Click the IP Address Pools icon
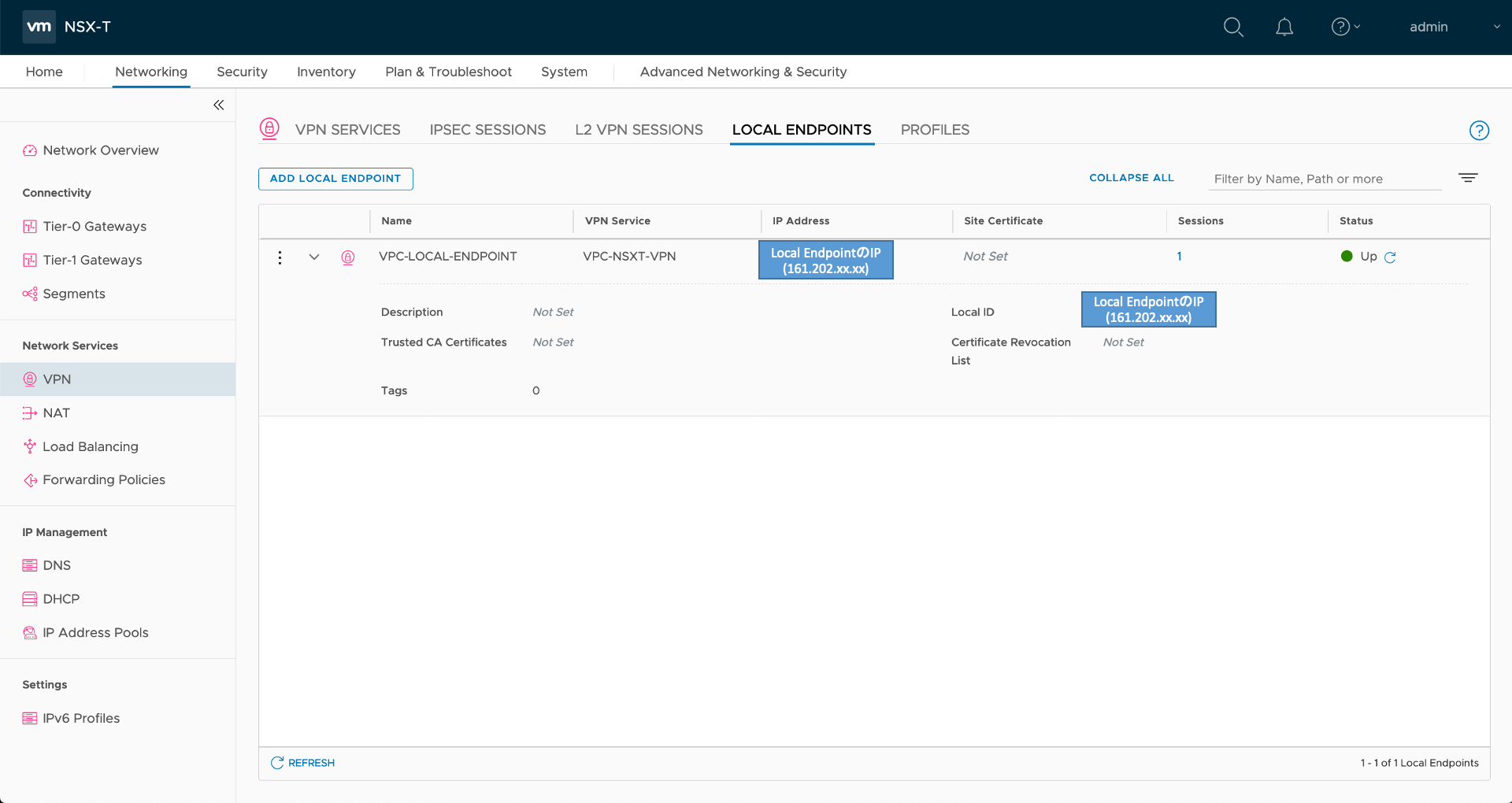Viewport: 1512px width, 803px height. coord(30,633)
